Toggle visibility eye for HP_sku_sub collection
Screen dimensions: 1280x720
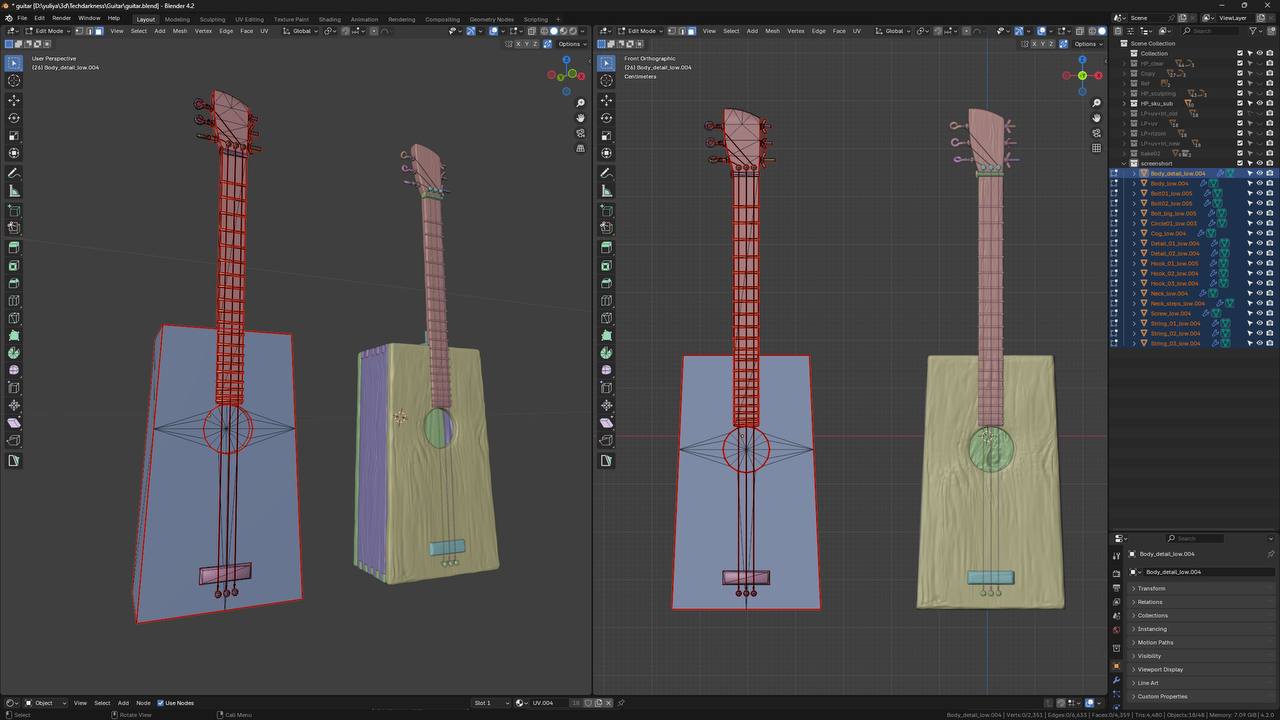(1259, 103)
